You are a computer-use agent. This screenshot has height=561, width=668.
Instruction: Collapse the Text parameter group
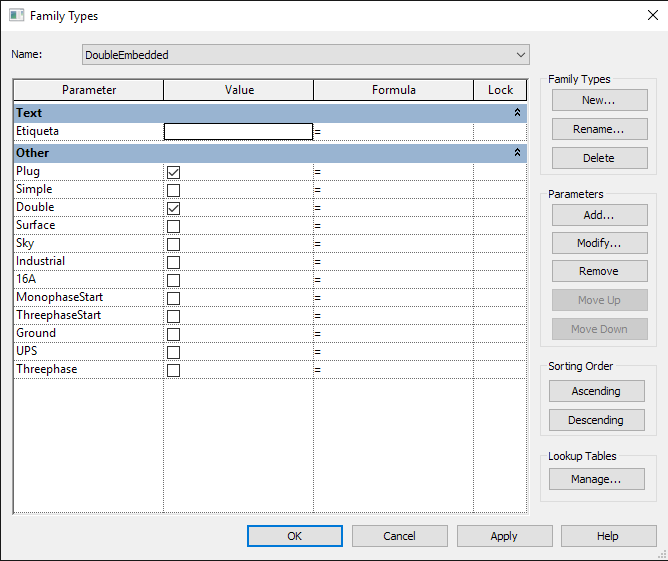click(x=517, y=112)
